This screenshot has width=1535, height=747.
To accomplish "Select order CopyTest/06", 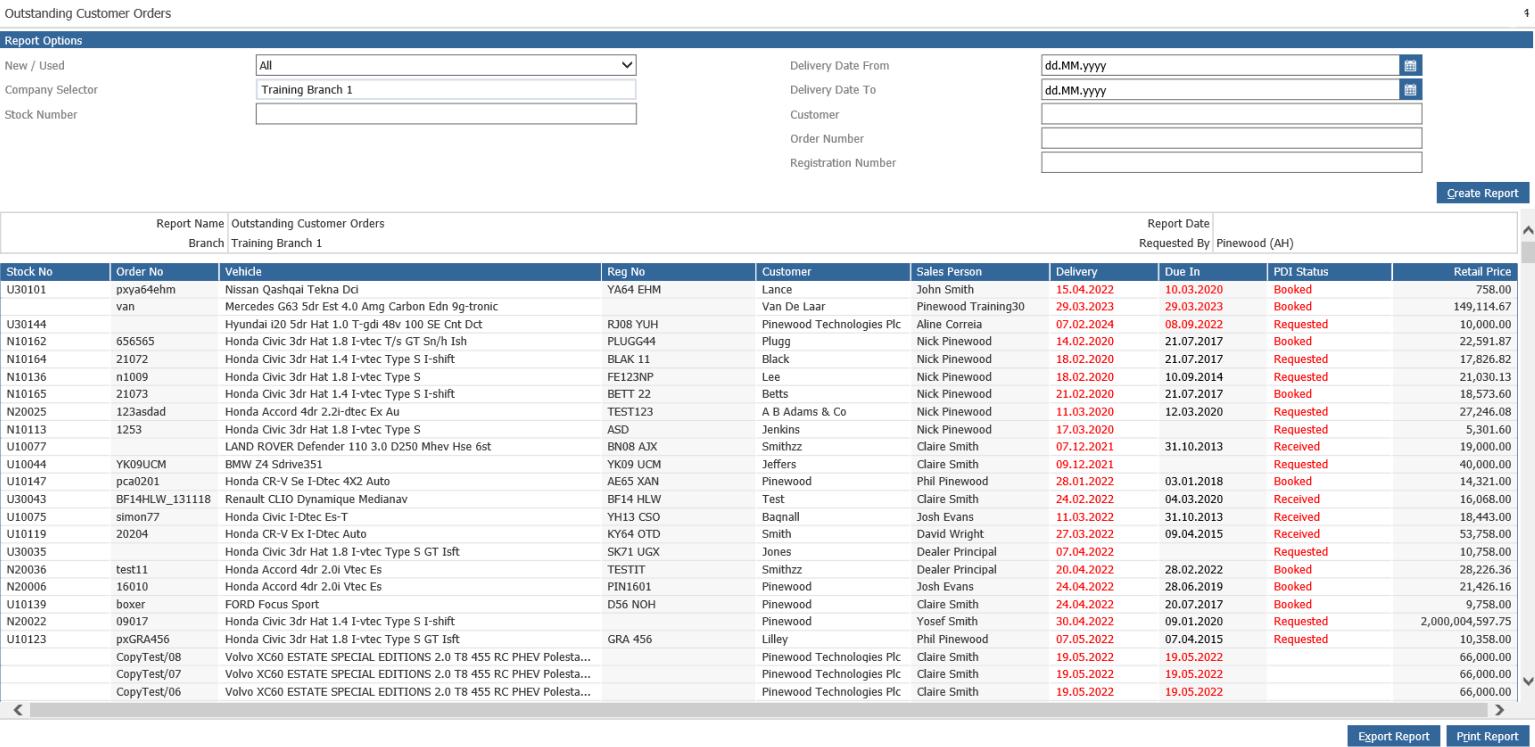I will coord(148,692).
